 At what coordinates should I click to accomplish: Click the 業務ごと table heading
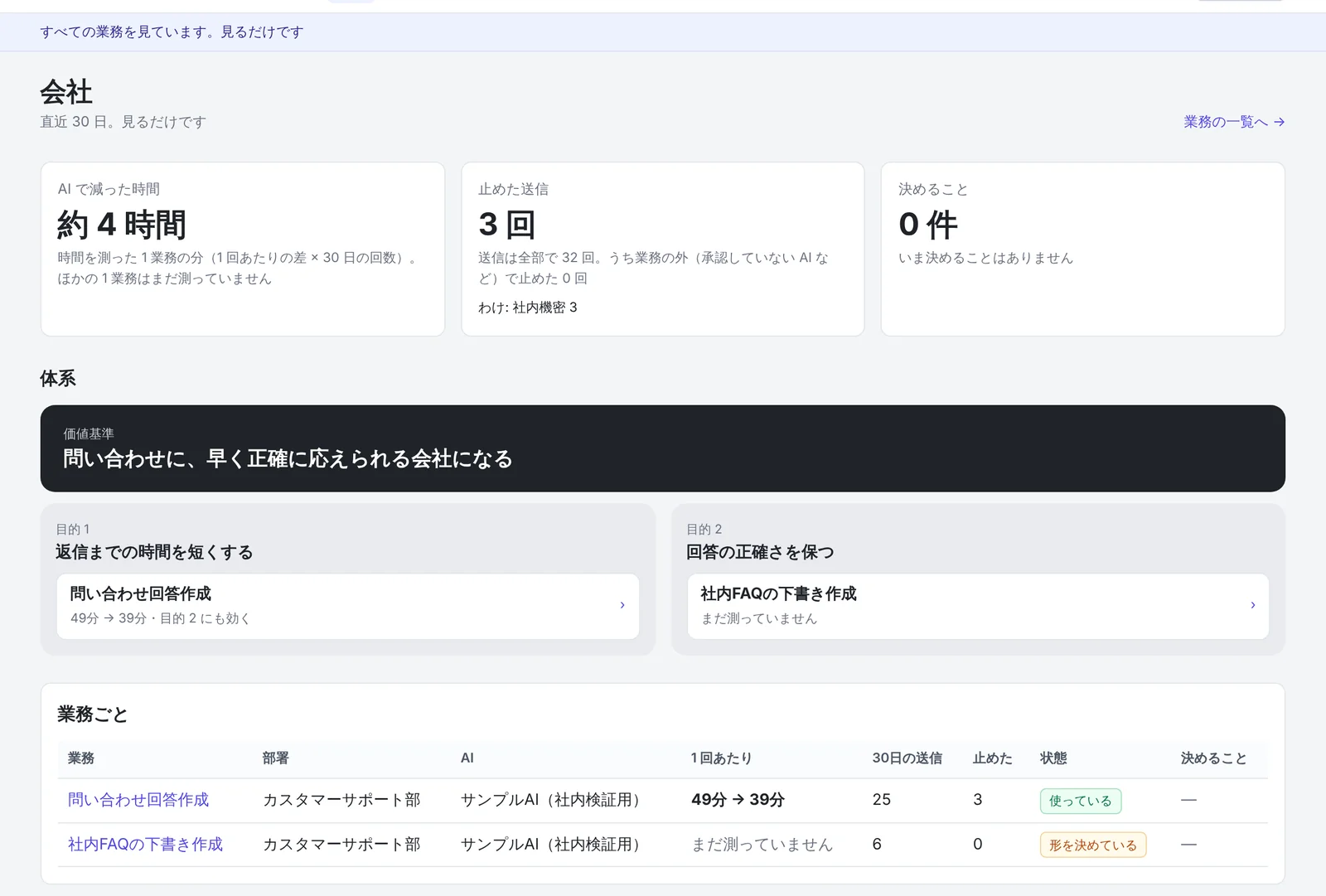tap(92, 714)
